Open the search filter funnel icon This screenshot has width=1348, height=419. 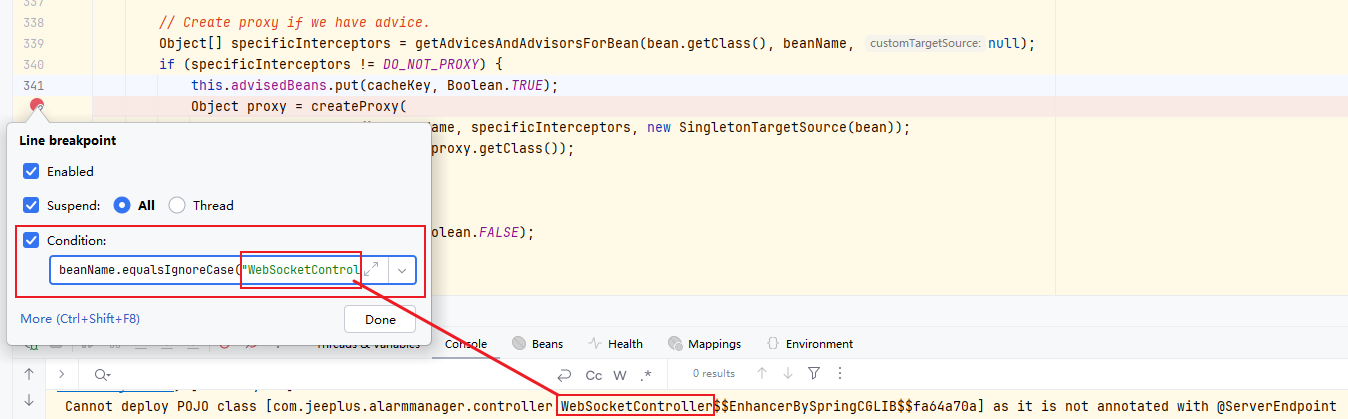pyautogui.click(x=814, y=374)
